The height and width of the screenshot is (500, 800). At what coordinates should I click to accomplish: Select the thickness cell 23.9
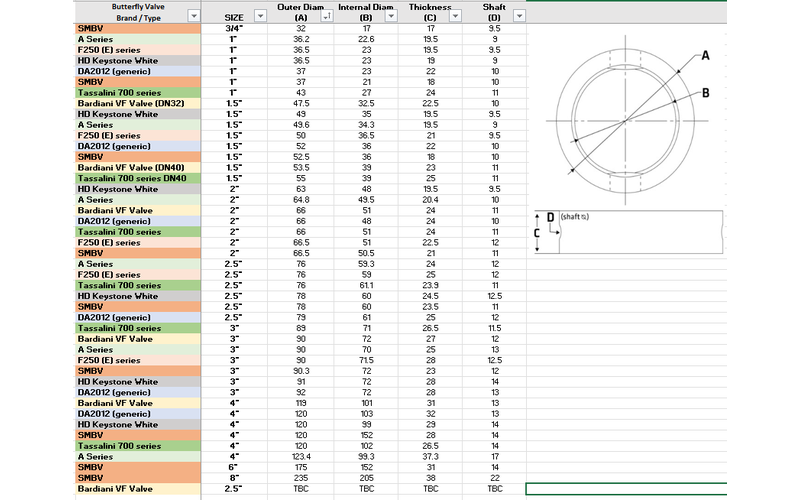pyautogui.click(x=430, y=286)
